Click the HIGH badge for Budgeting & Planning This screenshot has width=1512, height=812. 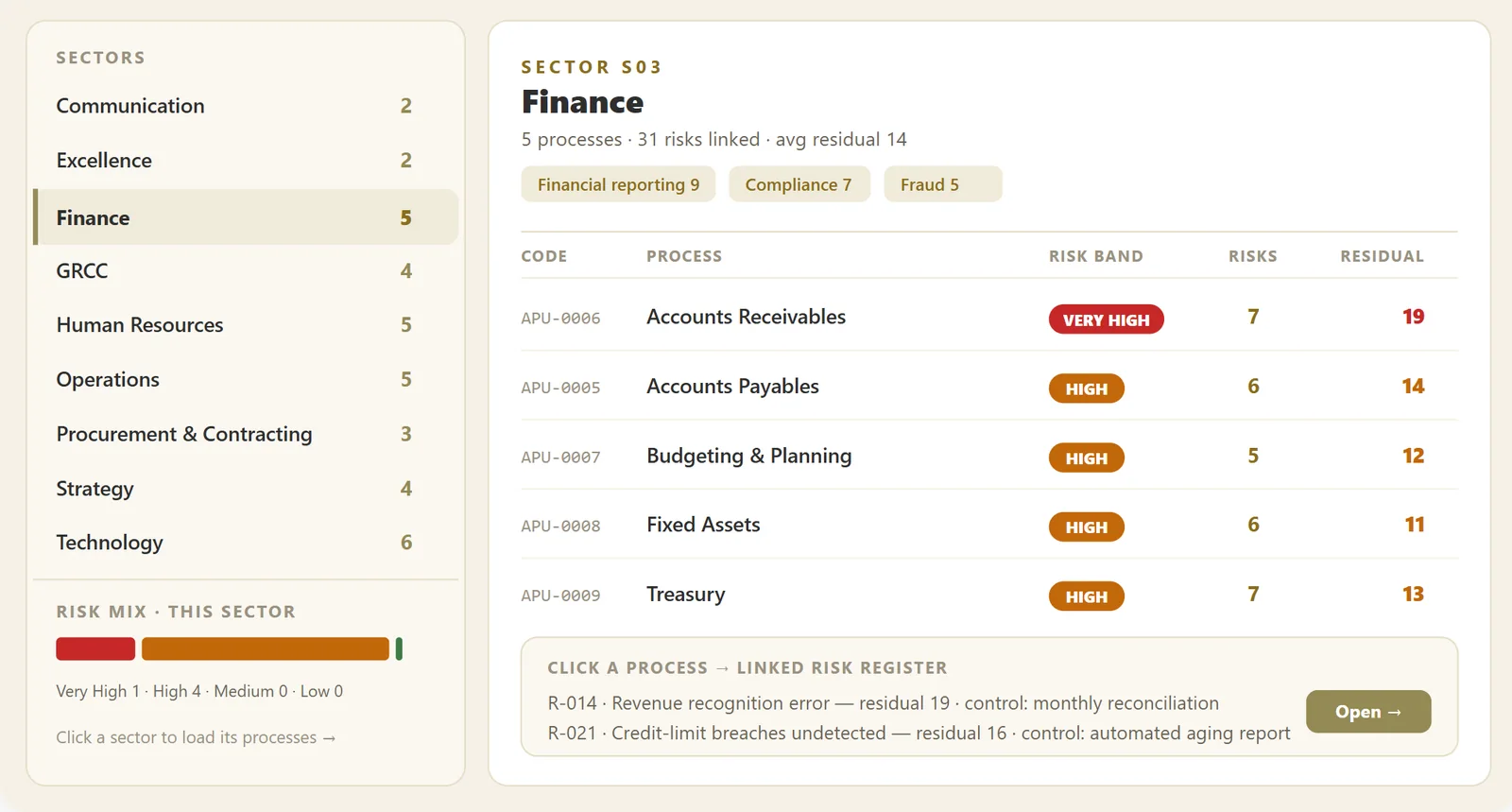pos(1087,458)
